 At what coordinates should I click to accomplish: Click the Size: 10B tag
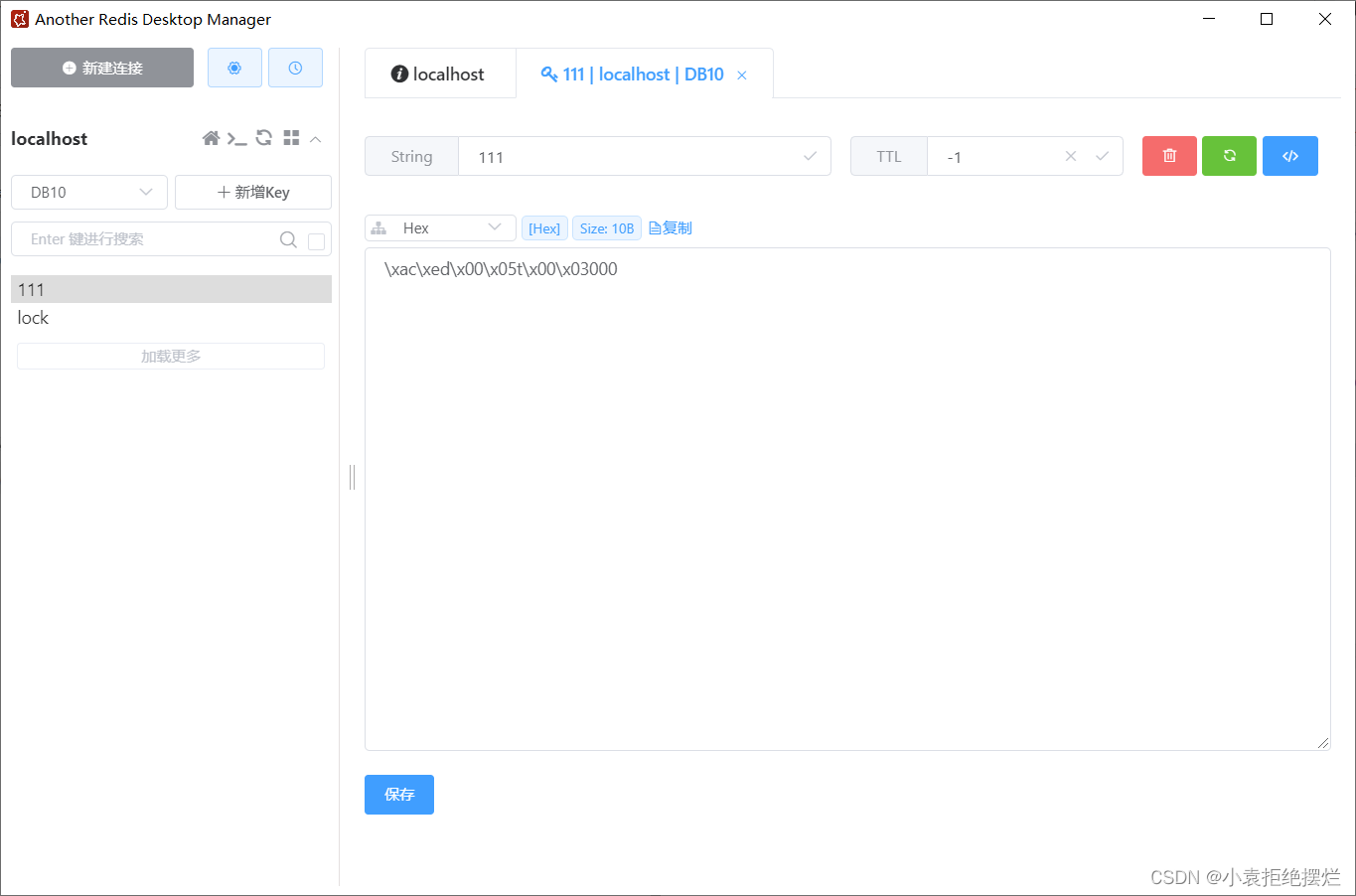point(607,228)
